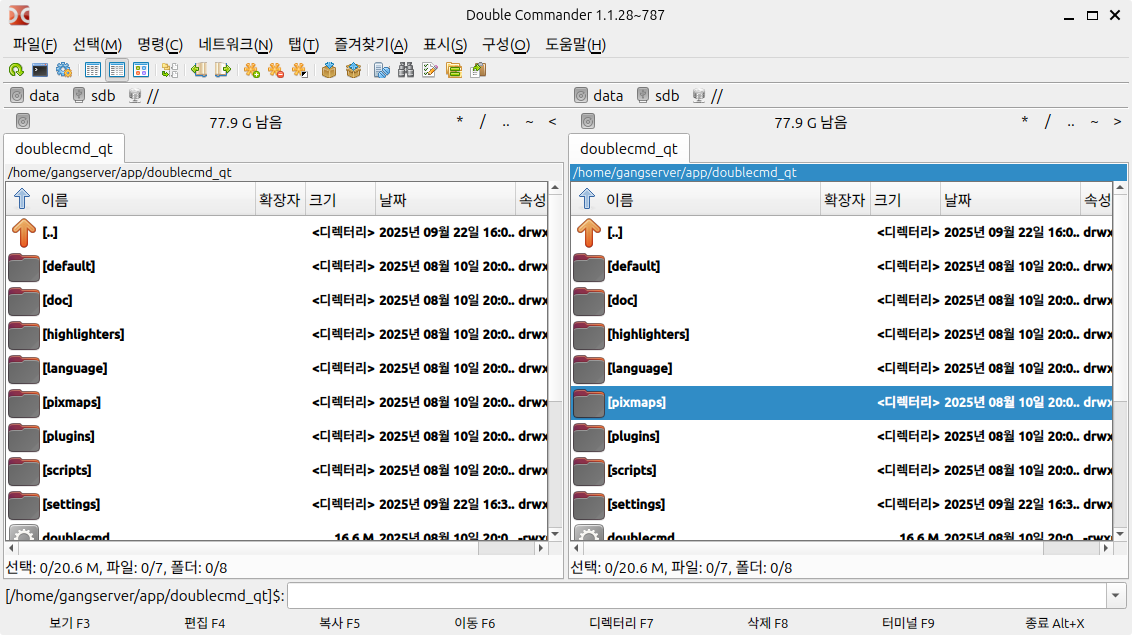
Task: Select [plugins] folder in left panel
Action: click(277, 437)
